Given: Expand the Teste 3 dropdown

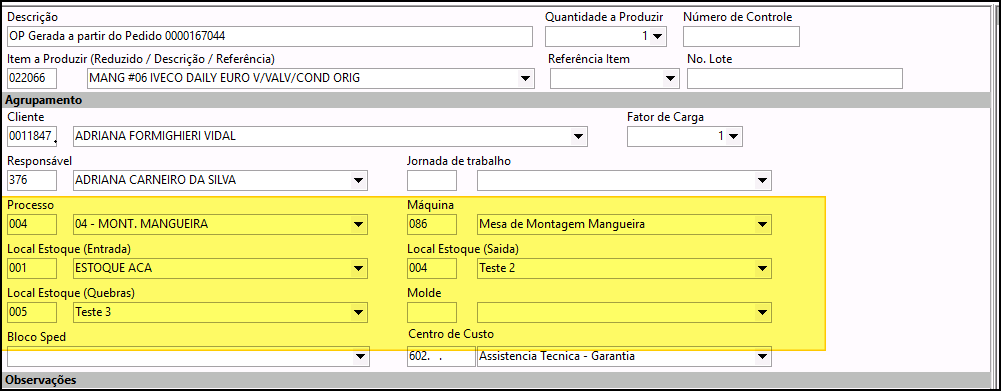Looking at the screenshot, I should 359,312.
